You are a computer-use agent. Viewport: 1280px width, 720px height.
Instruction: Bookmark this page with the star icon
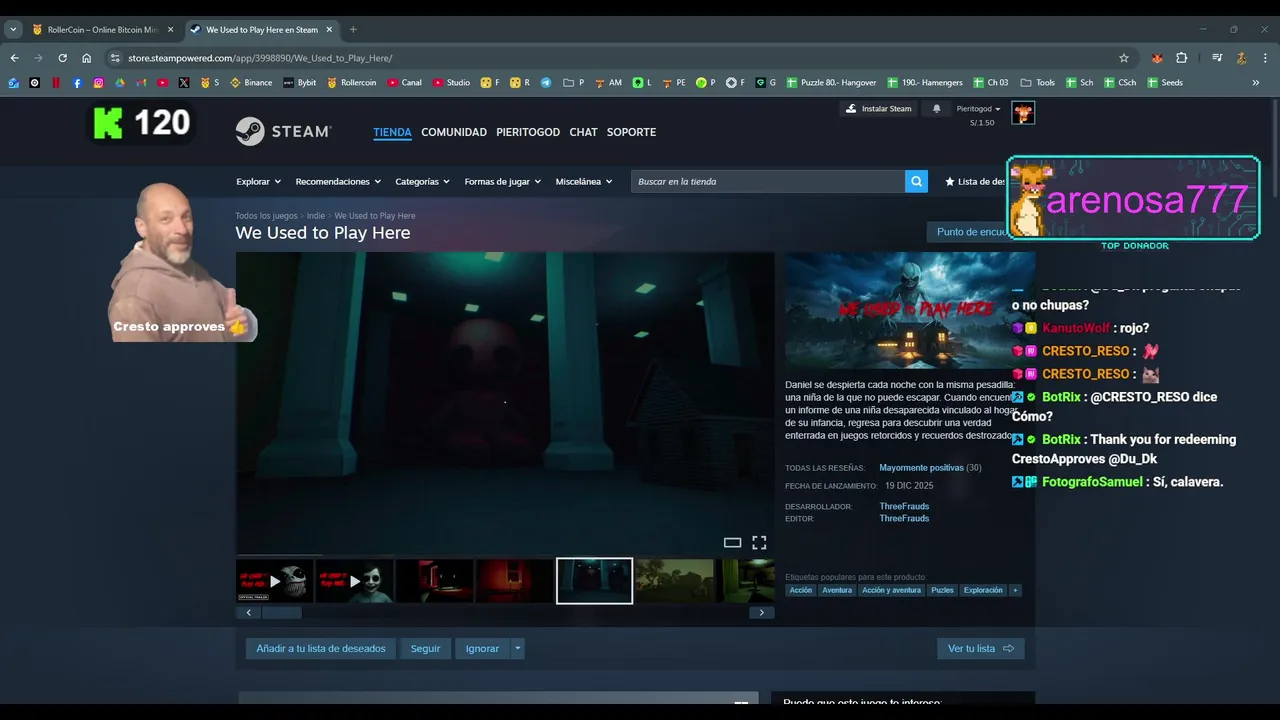pos(1124,58)
